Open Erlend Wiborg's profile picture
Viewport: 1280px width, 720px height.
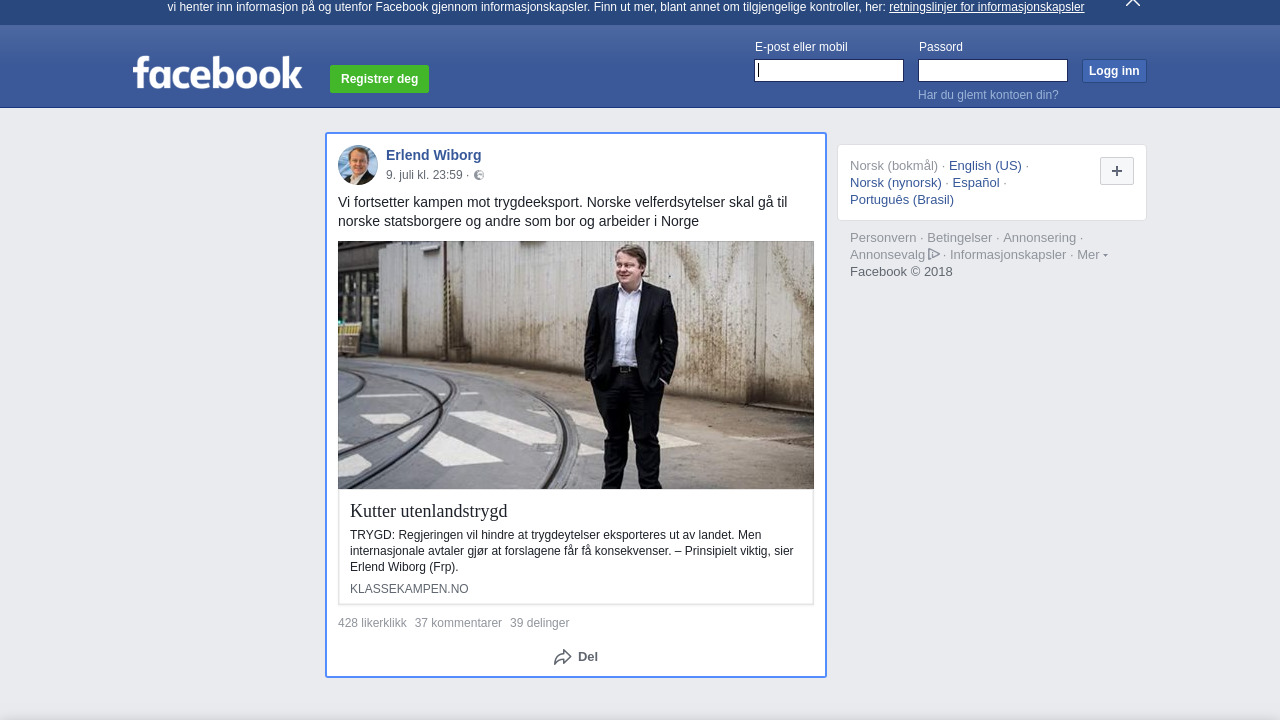point(358,165)
